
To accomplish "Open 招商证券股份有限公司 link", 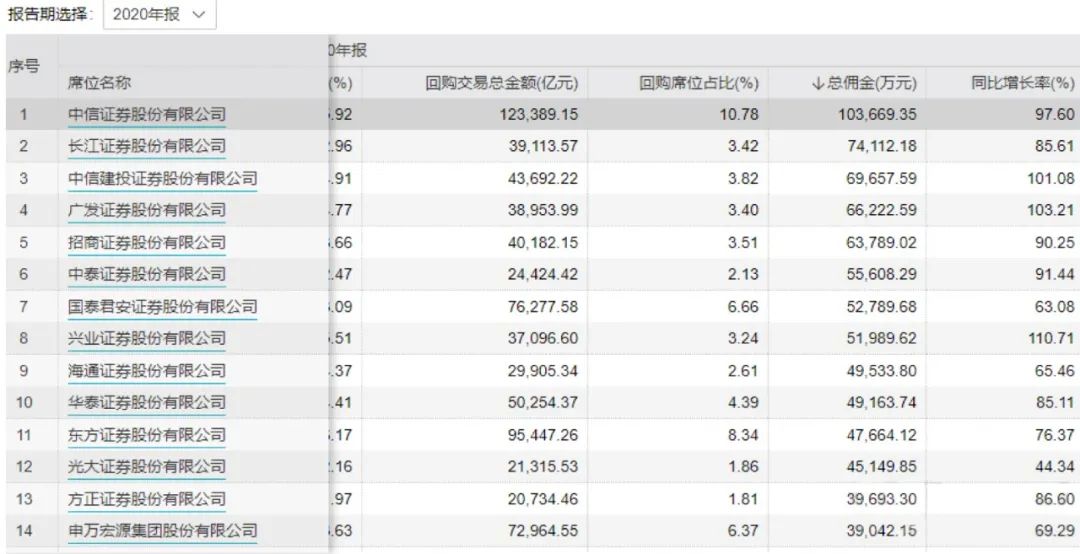I will (x=146, y=242).
